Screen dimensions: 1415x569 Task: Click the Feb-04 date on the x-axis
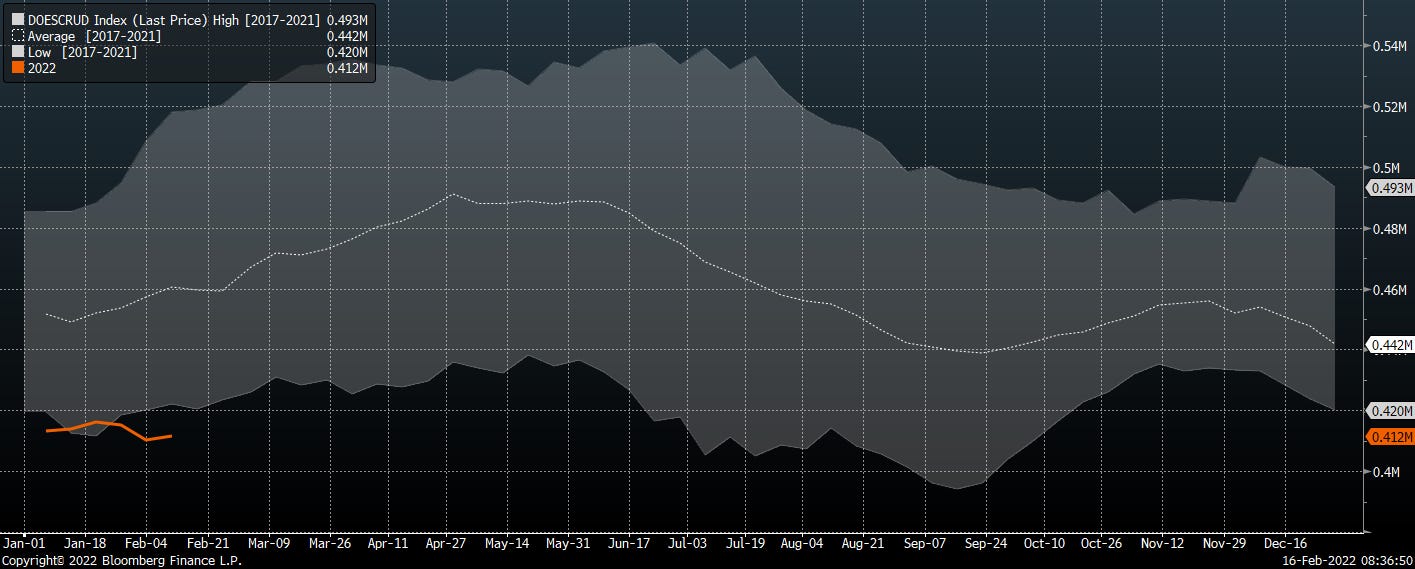(x=146, y=543)
